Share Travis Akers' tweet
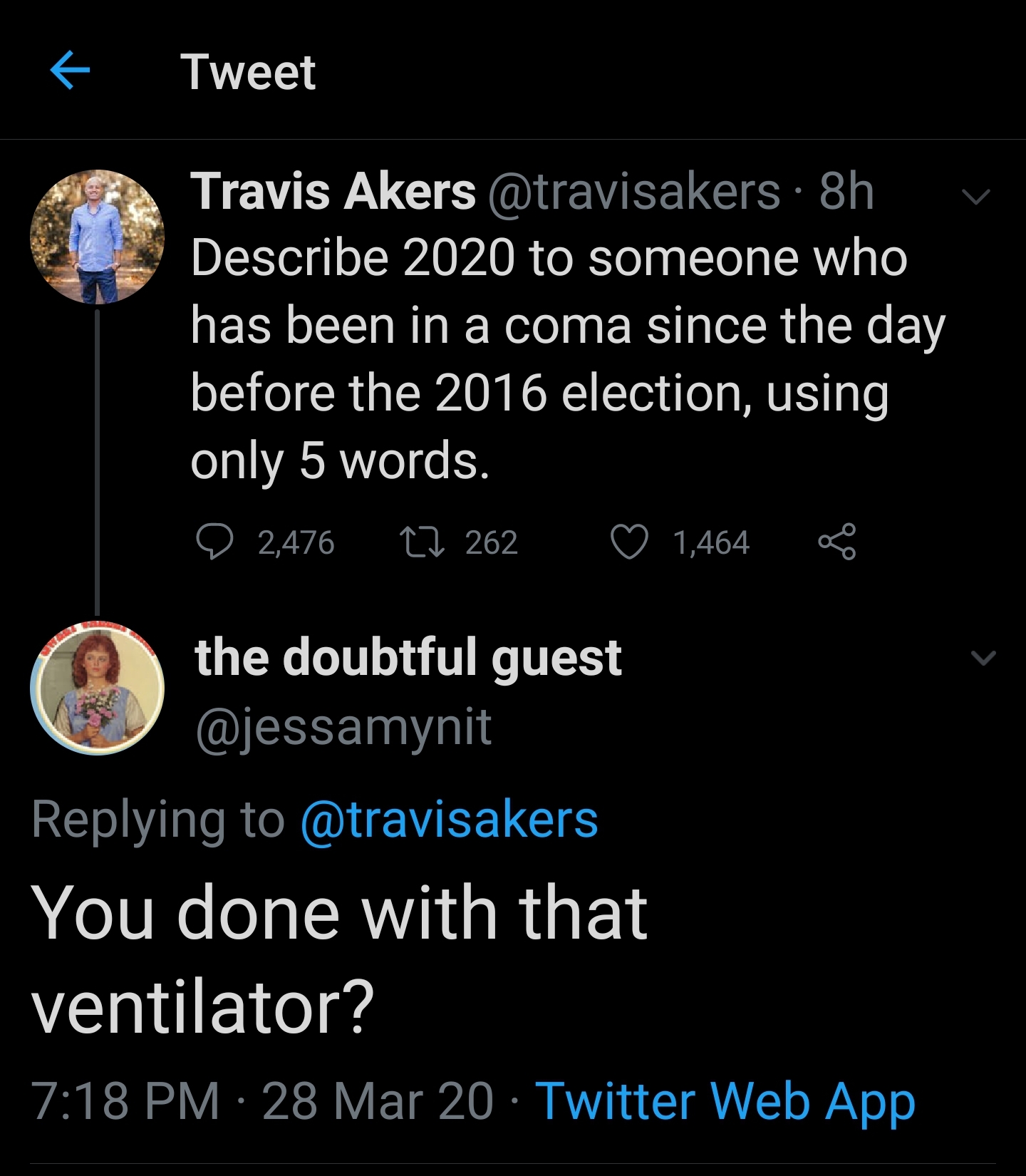 [836, 542]
